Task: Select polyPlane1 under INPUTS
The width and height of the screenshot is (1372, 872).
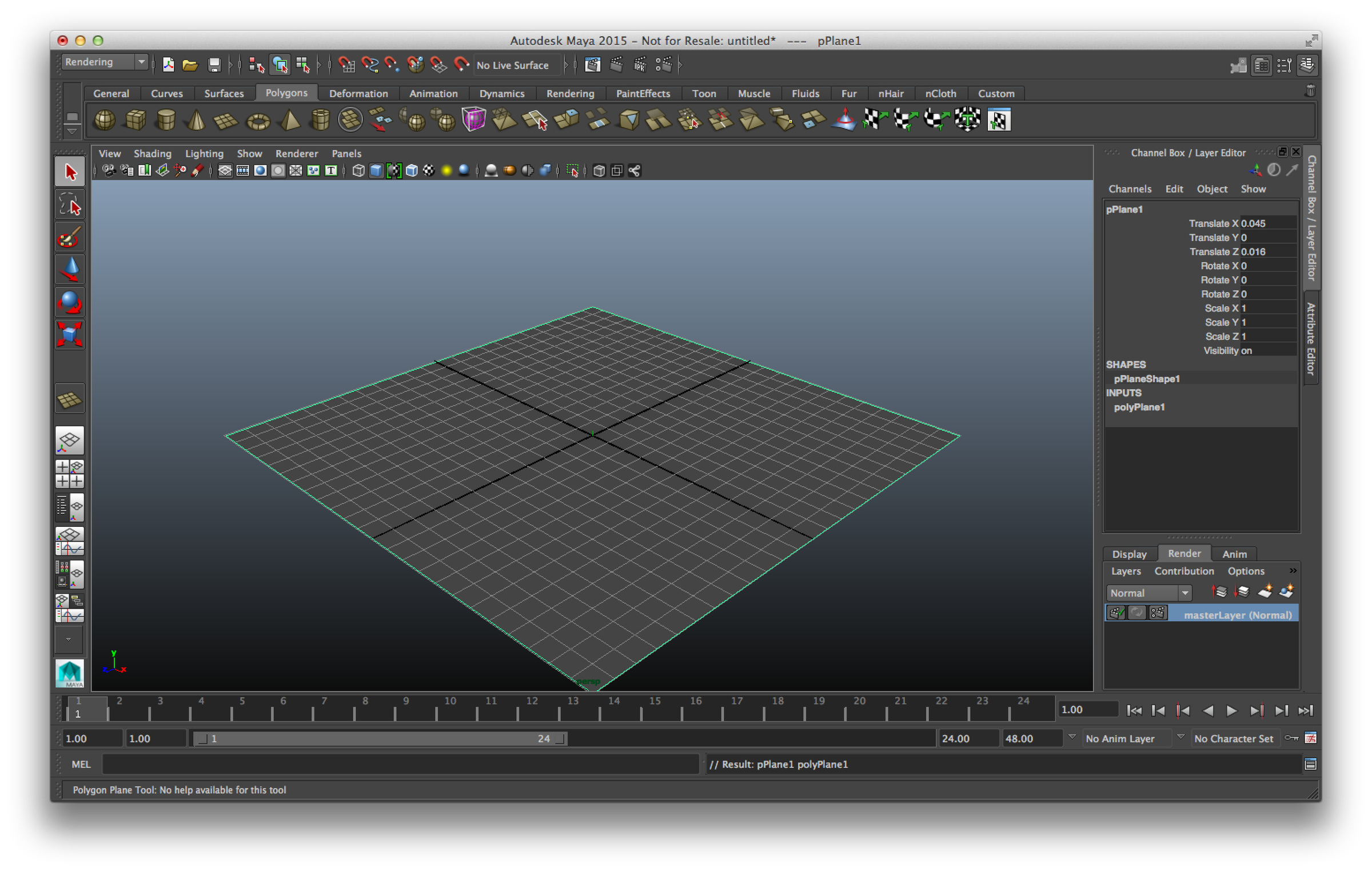Action: click(x=1138, y=407)
